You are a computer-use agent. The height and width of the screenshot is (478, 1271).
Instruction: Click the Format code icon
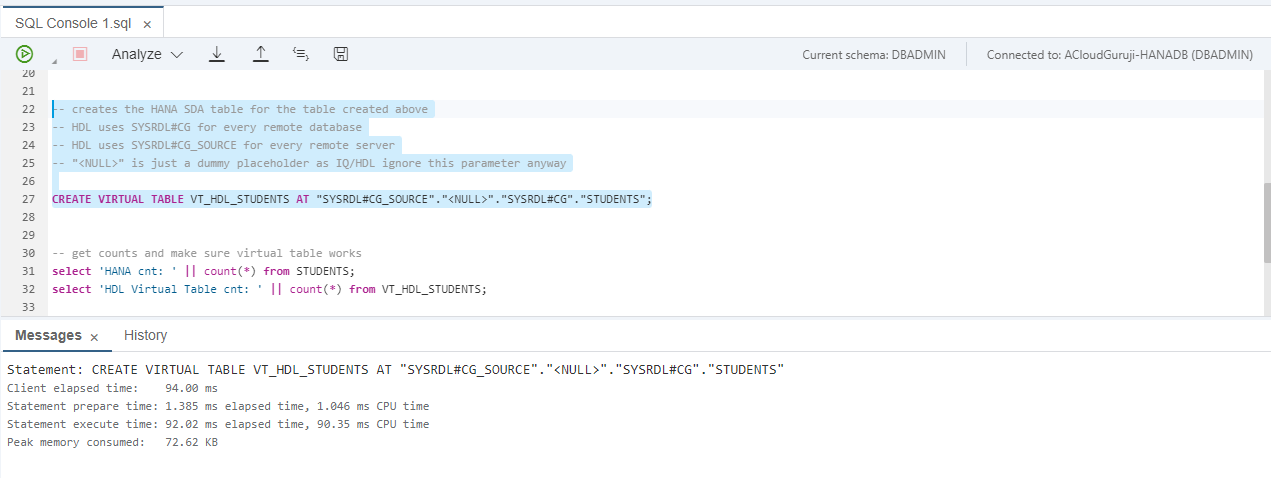point(300,54)
